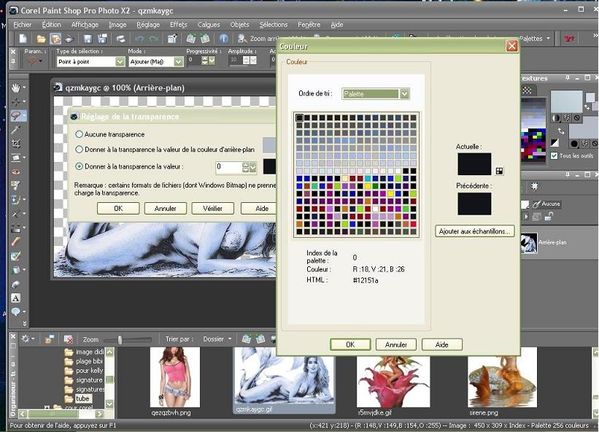This screenshot has width=599, height=432.
Task: Select the sirene.png thumbnail in Organizer
Action: [x=502, y=377]
